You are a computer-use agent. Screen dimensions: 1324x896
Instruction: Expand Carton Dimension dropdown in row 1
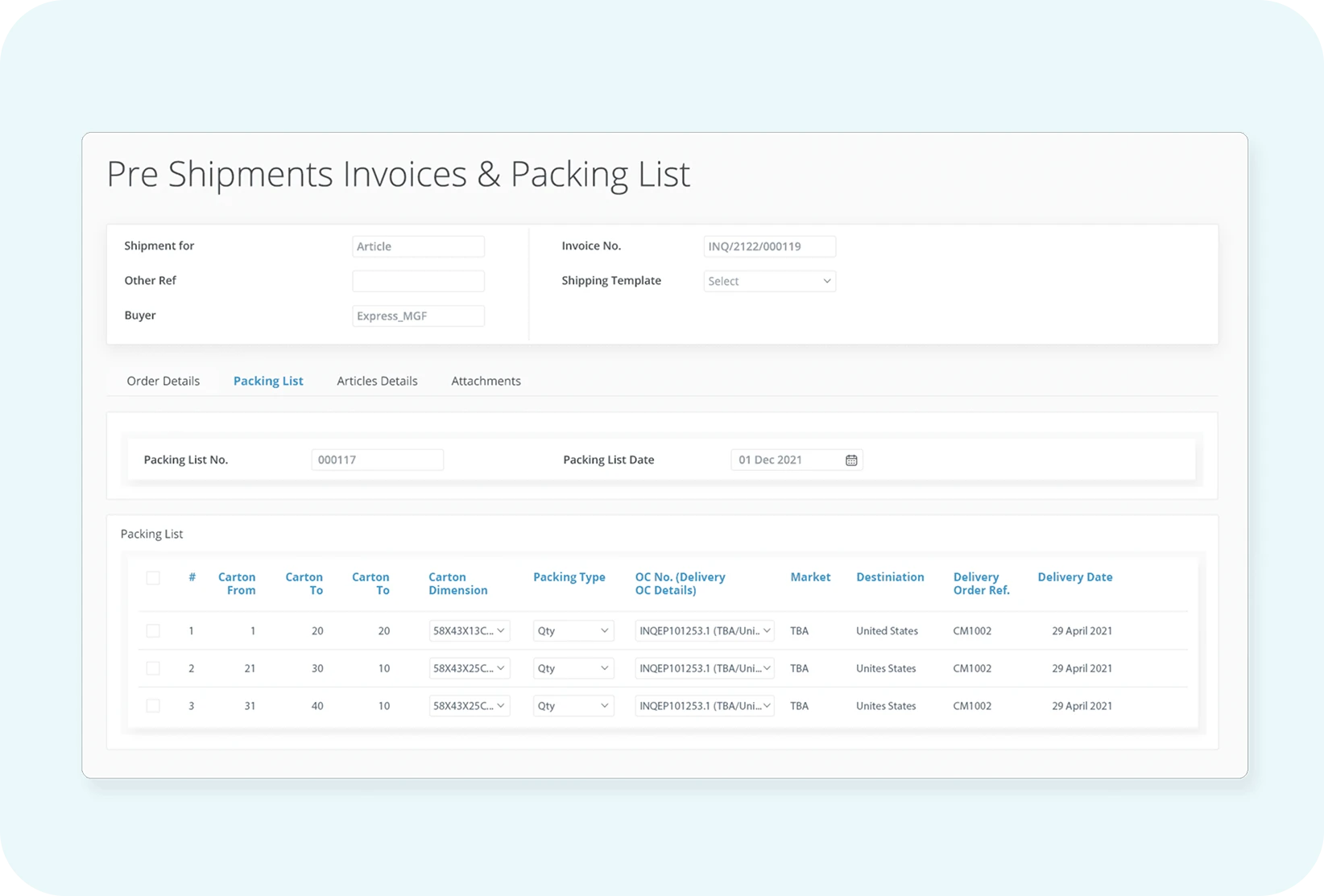click(469, 631)
